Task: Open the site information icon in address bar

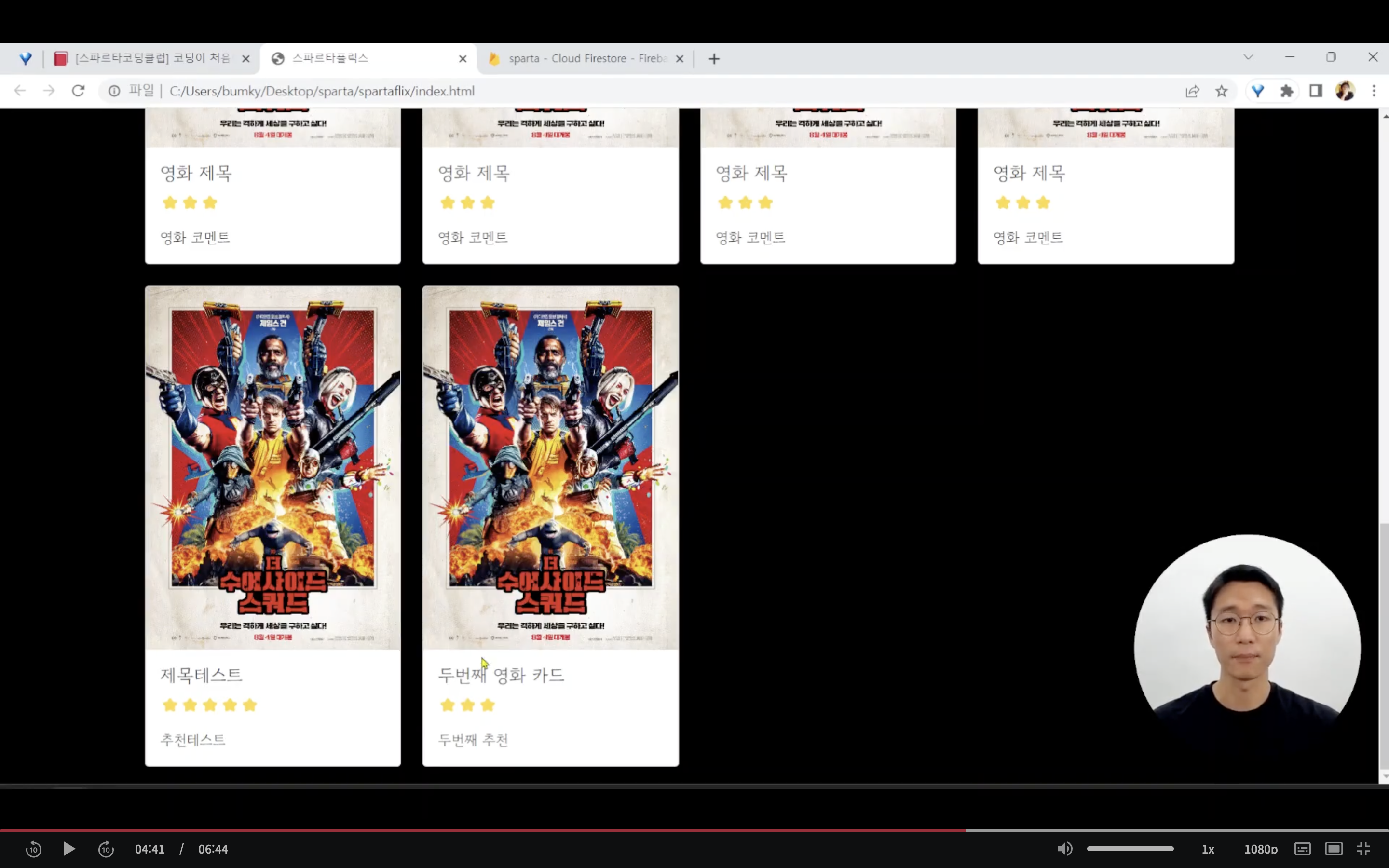Action: 114,91
